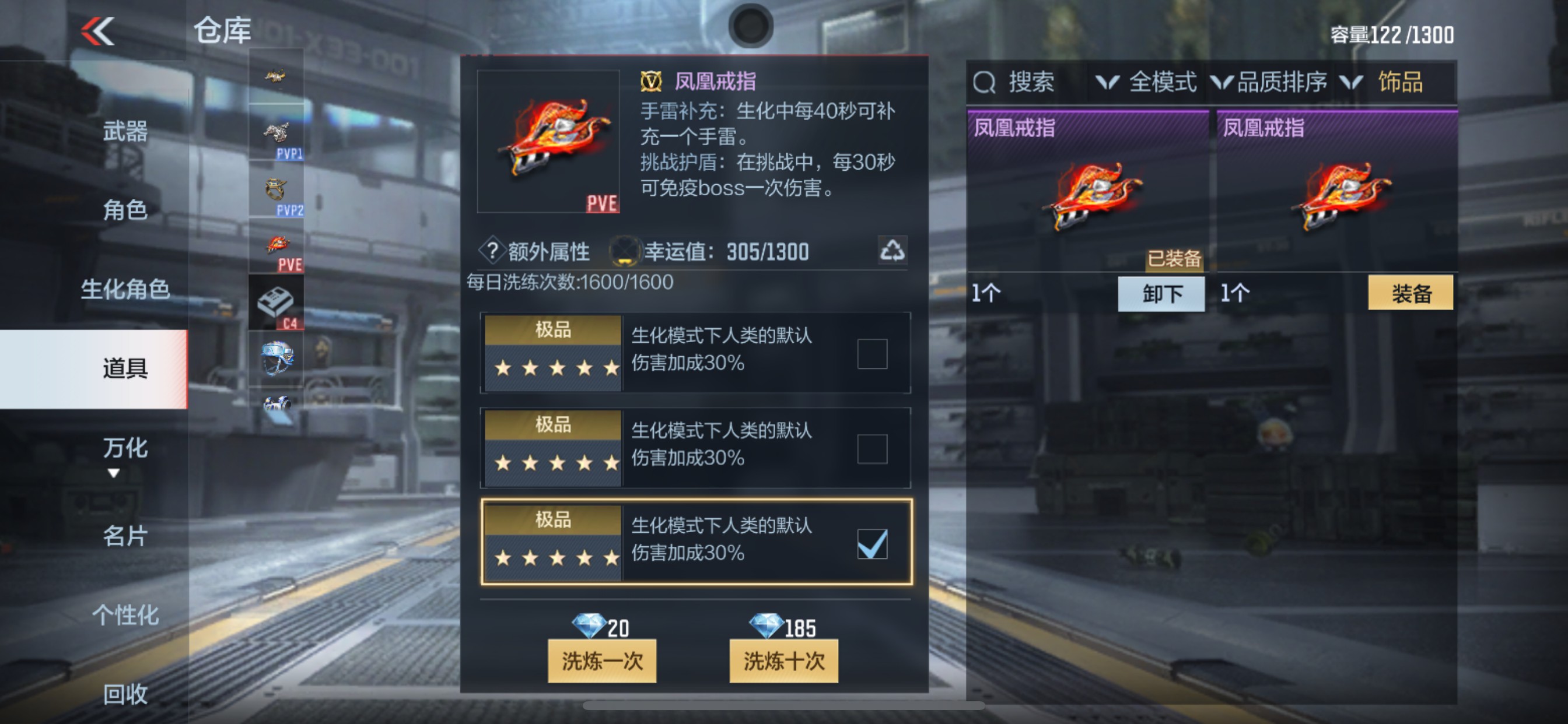Uncheck the third 极品 attribute checkbox

click(x=871, y=544)
